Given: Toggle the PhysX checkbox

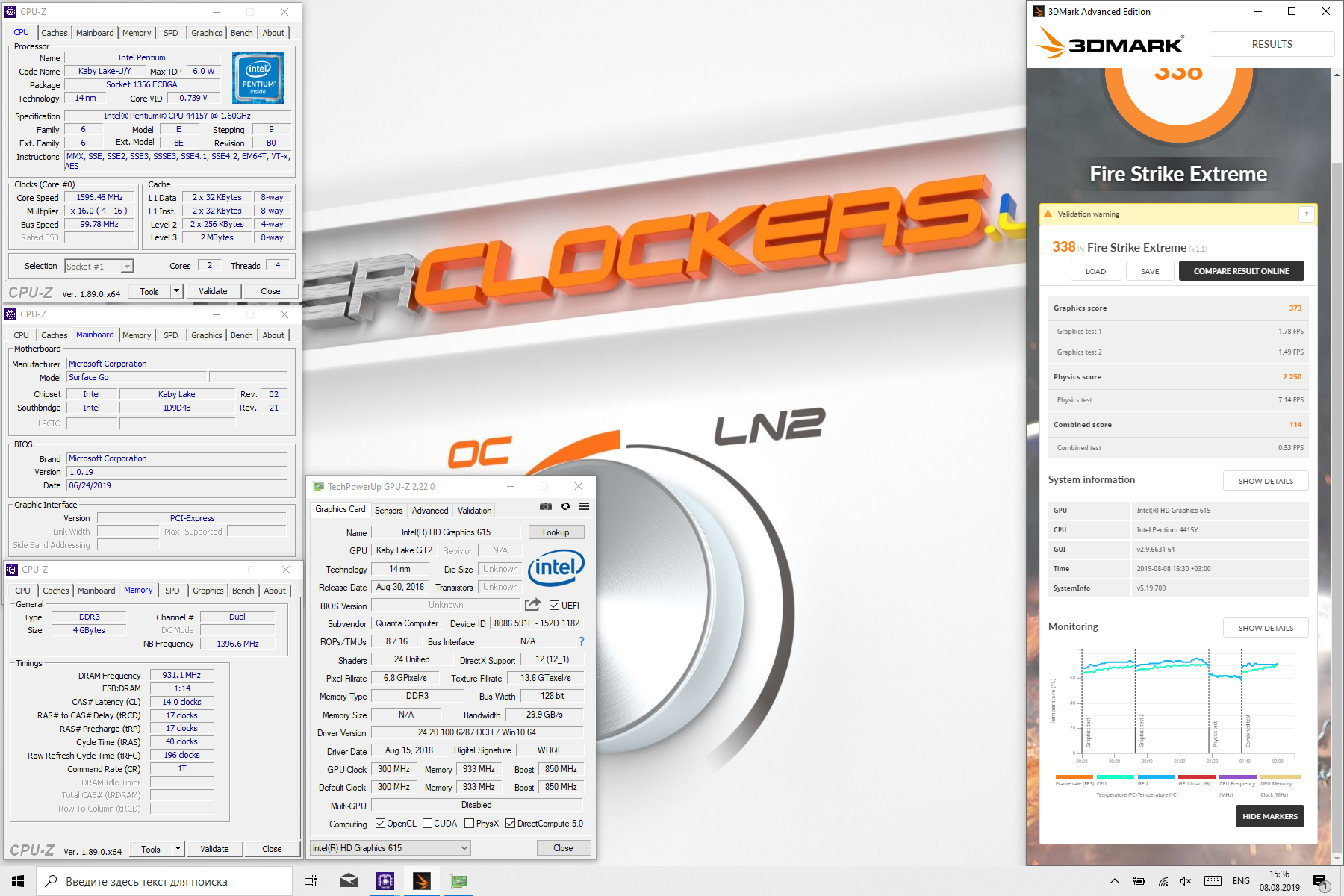Looking at the screenshot, I should pos(469,824).
